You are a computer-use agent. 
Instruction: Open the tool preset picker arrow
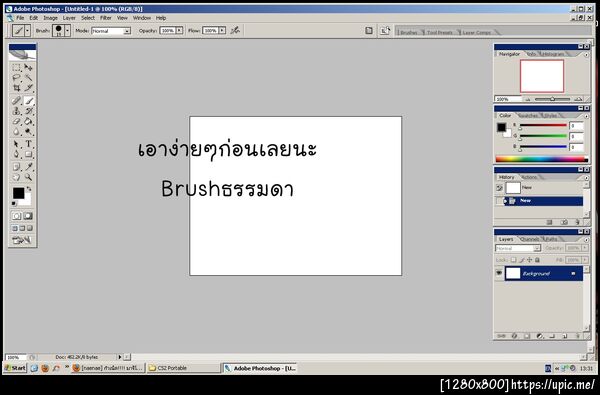tap(27, 31)
